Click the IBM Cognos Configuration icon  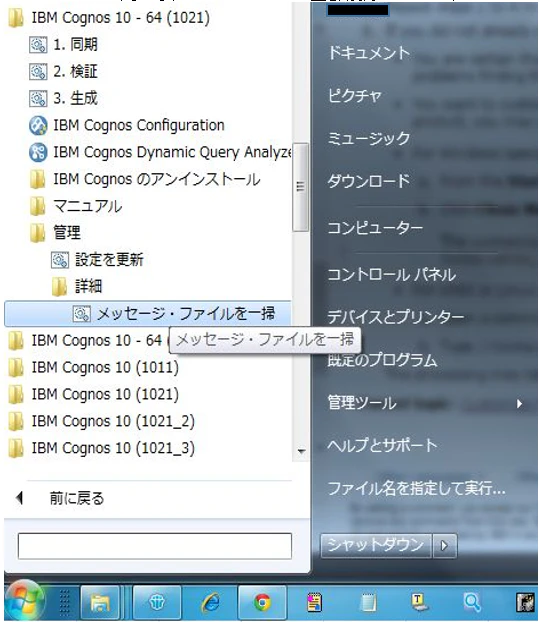click(x=38, y=125)
